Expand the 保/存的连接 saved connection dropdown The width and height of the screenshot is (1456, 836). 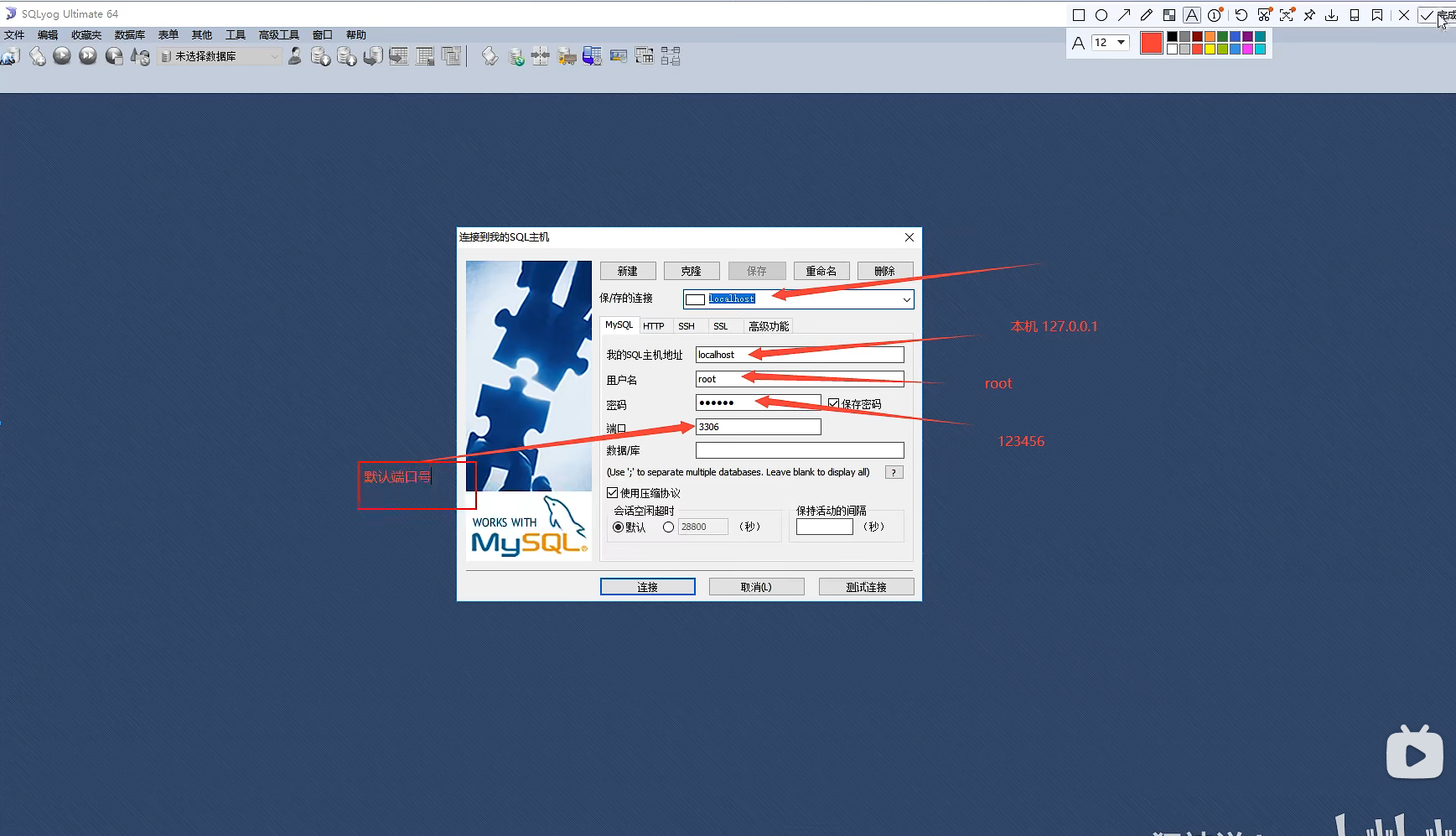pos(906,299)
